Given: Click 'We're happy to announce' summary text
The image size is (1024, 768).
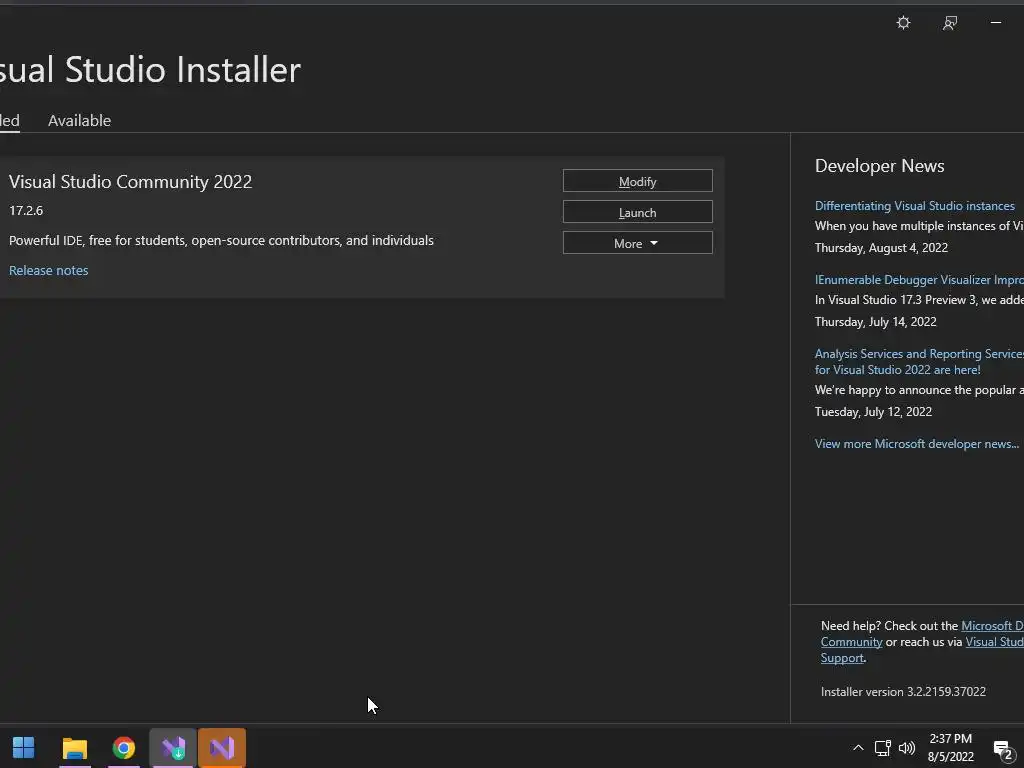Looking at the screenshot, I should pos(919,390).
